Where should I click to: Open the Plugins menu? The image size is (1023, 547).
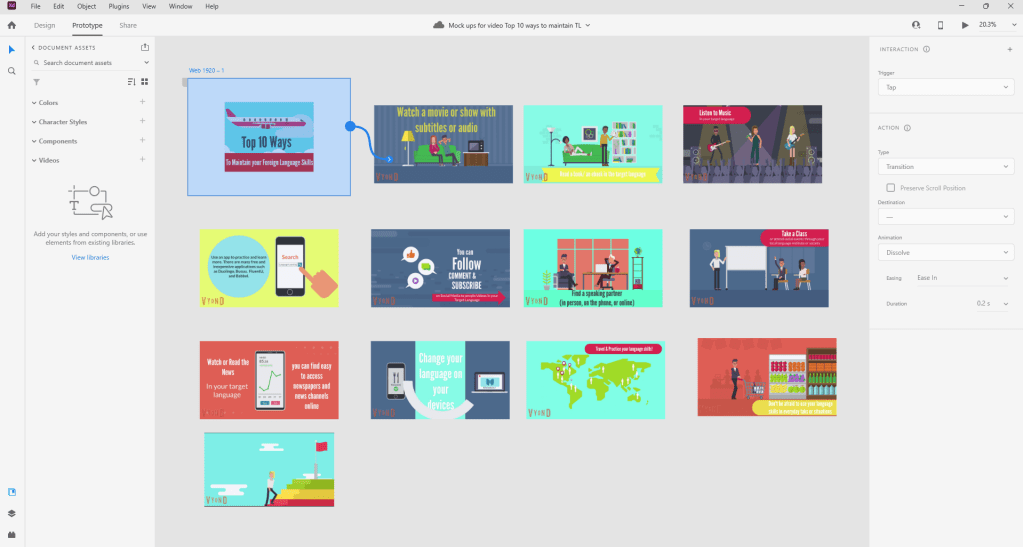click(117, 6)
